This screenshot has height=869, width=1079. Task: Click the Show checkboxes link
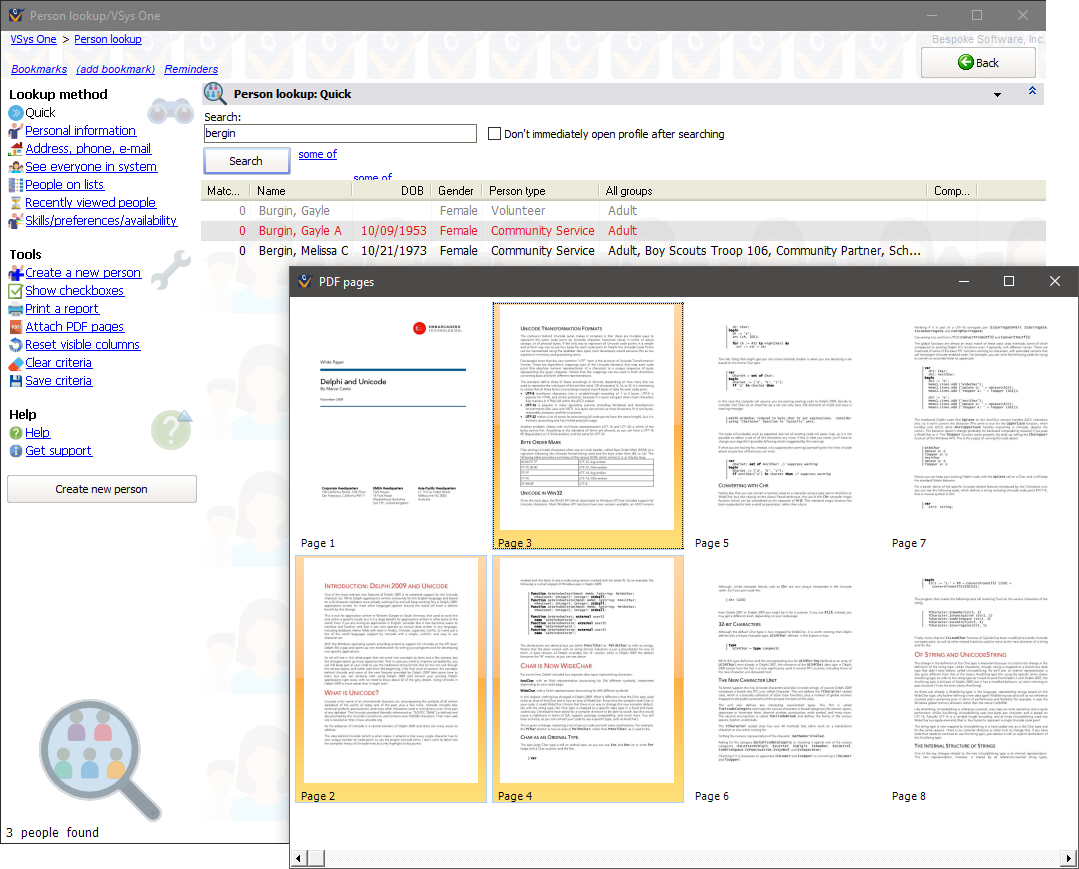point(74,291)
